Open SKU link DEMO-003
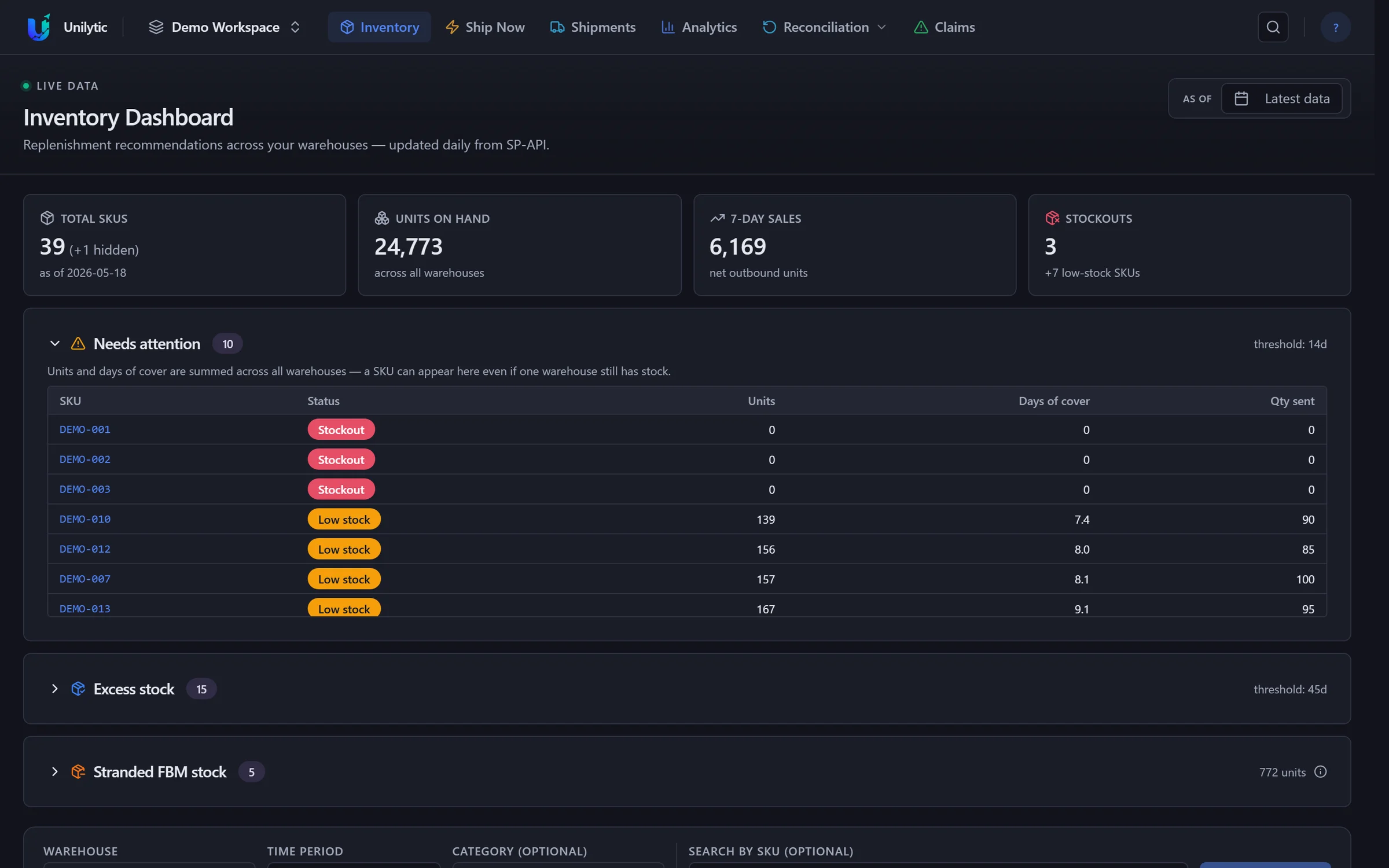The width and height of the screenshot is (1389, 868). [x=85, y=489]
